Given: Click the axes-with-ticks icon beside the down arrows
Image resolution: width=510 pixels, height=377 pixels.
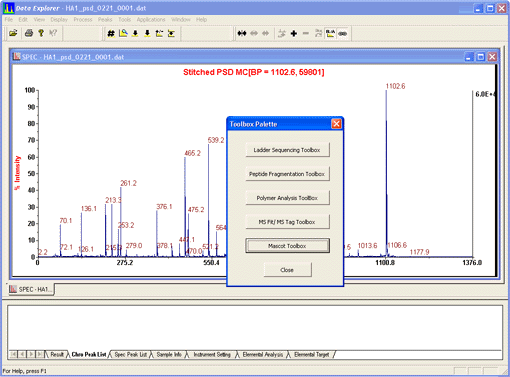Looking at the screenshot, I should coord(159,33).
